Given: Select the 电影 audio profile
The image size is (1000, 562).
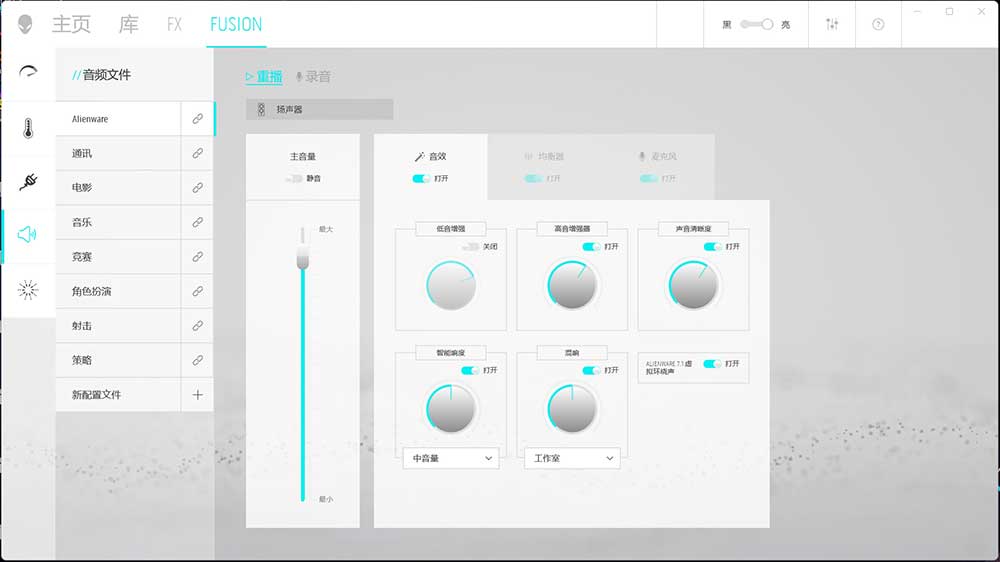Looking at the screenshot, I should 118,188.
